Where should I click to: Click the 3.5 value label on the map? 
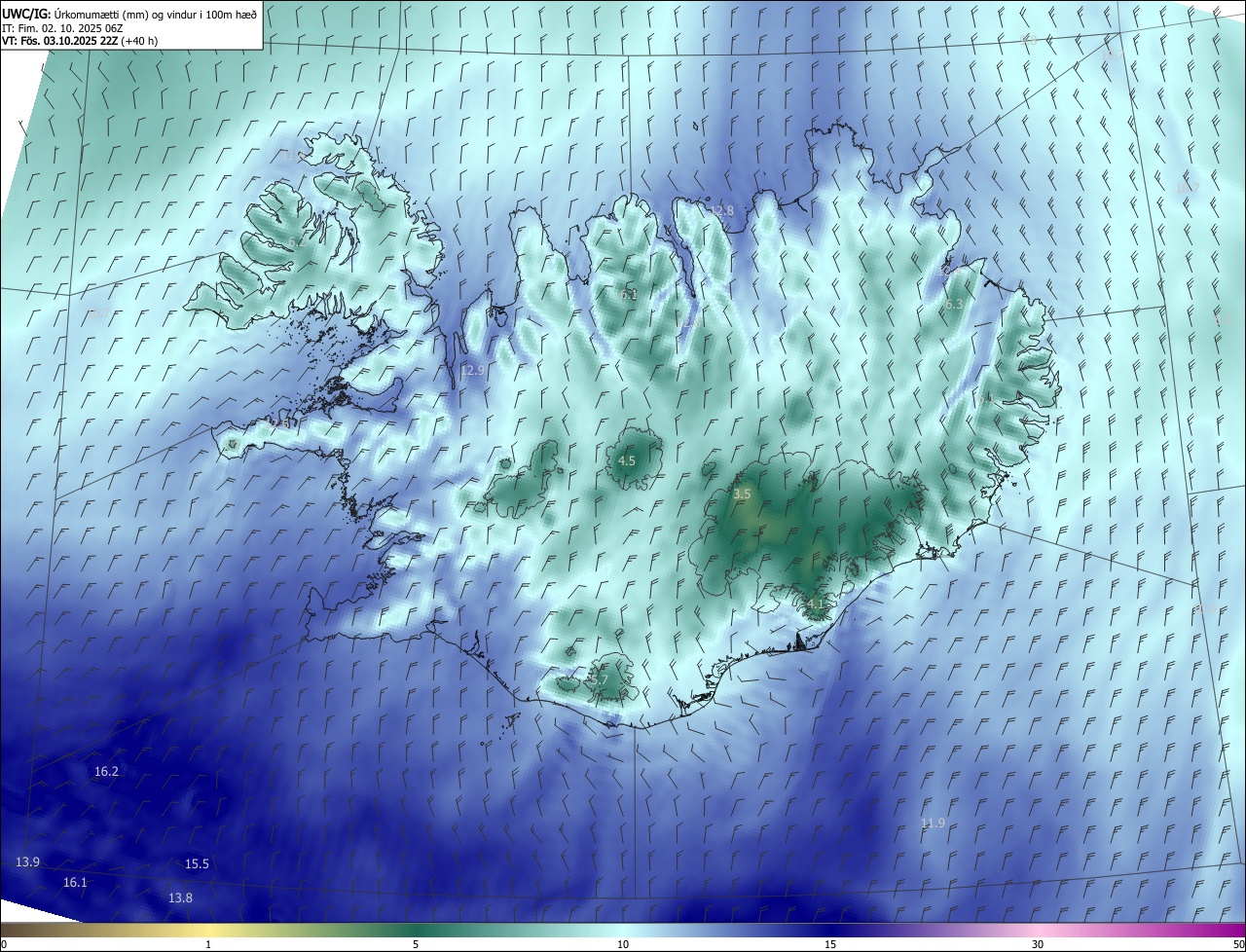point(742,494)
